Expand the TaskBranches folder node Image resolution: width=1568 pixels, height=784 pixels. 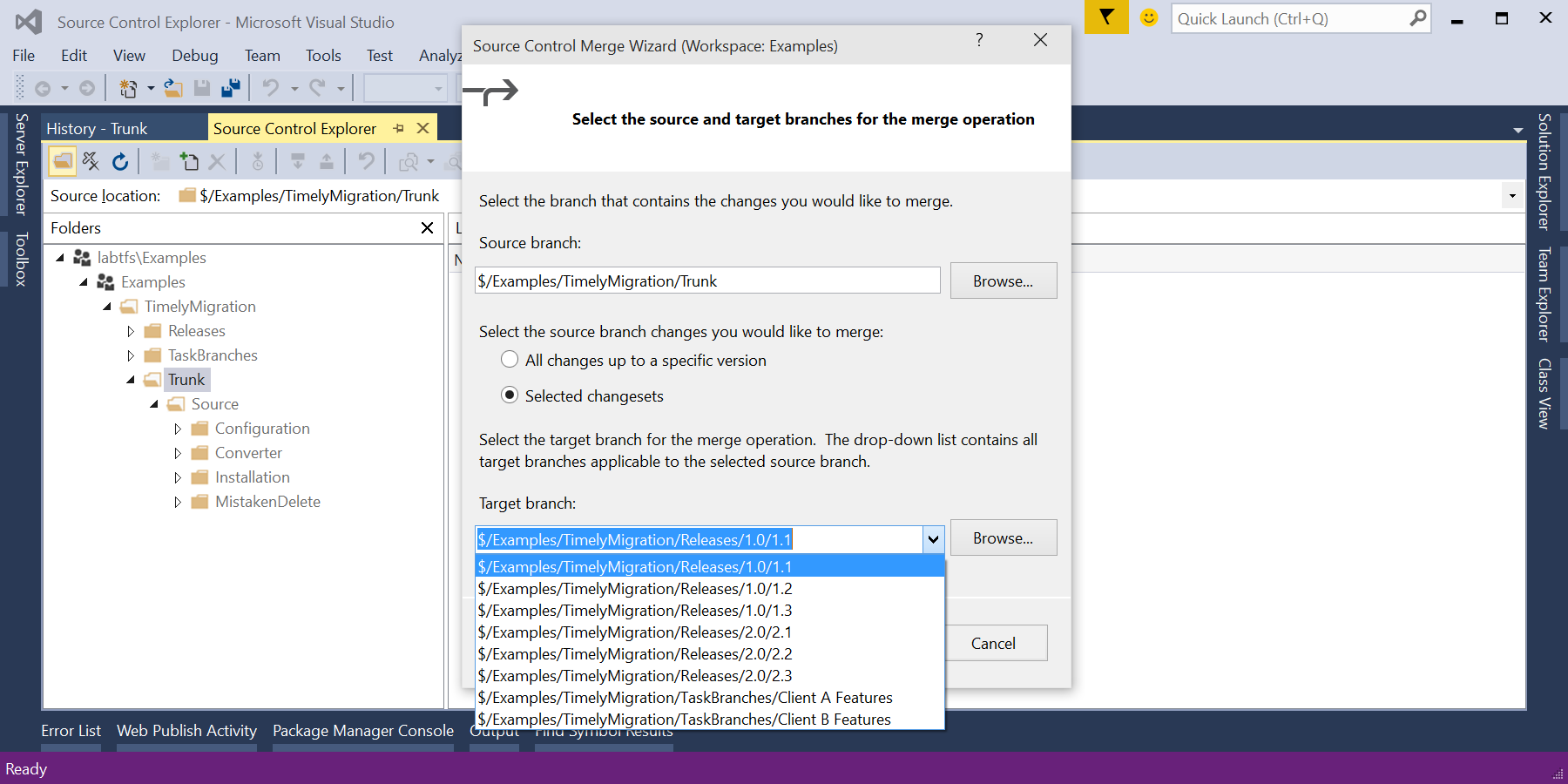(x=131, y=355)
